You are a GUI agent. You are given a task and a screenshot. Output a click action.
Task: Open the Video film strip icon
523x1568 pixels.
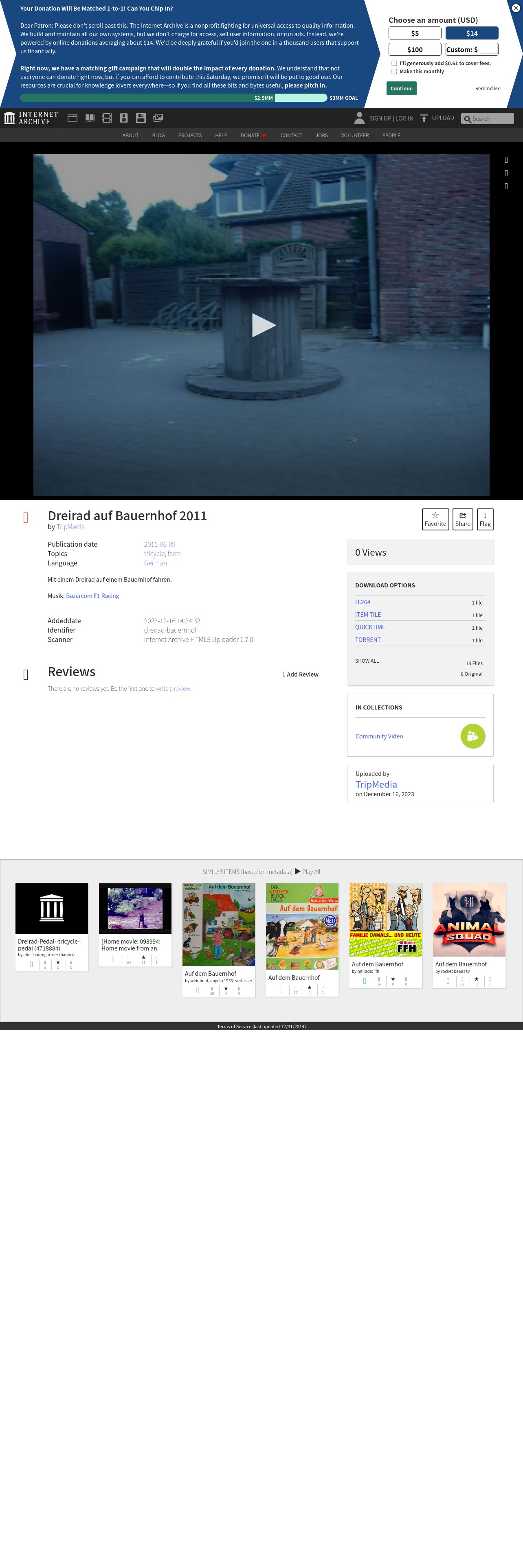(x=107, y=118)
